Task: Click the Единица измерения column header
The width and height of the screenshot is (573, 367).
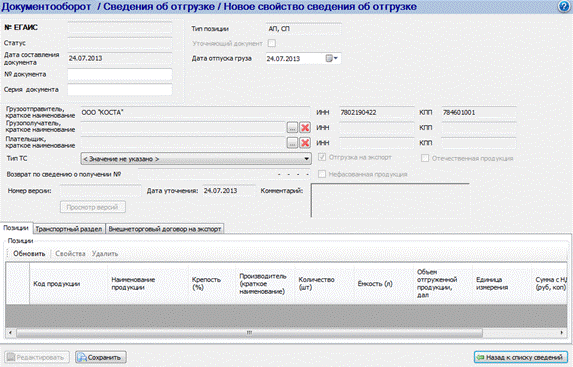Action: click(x=502, y=284)
